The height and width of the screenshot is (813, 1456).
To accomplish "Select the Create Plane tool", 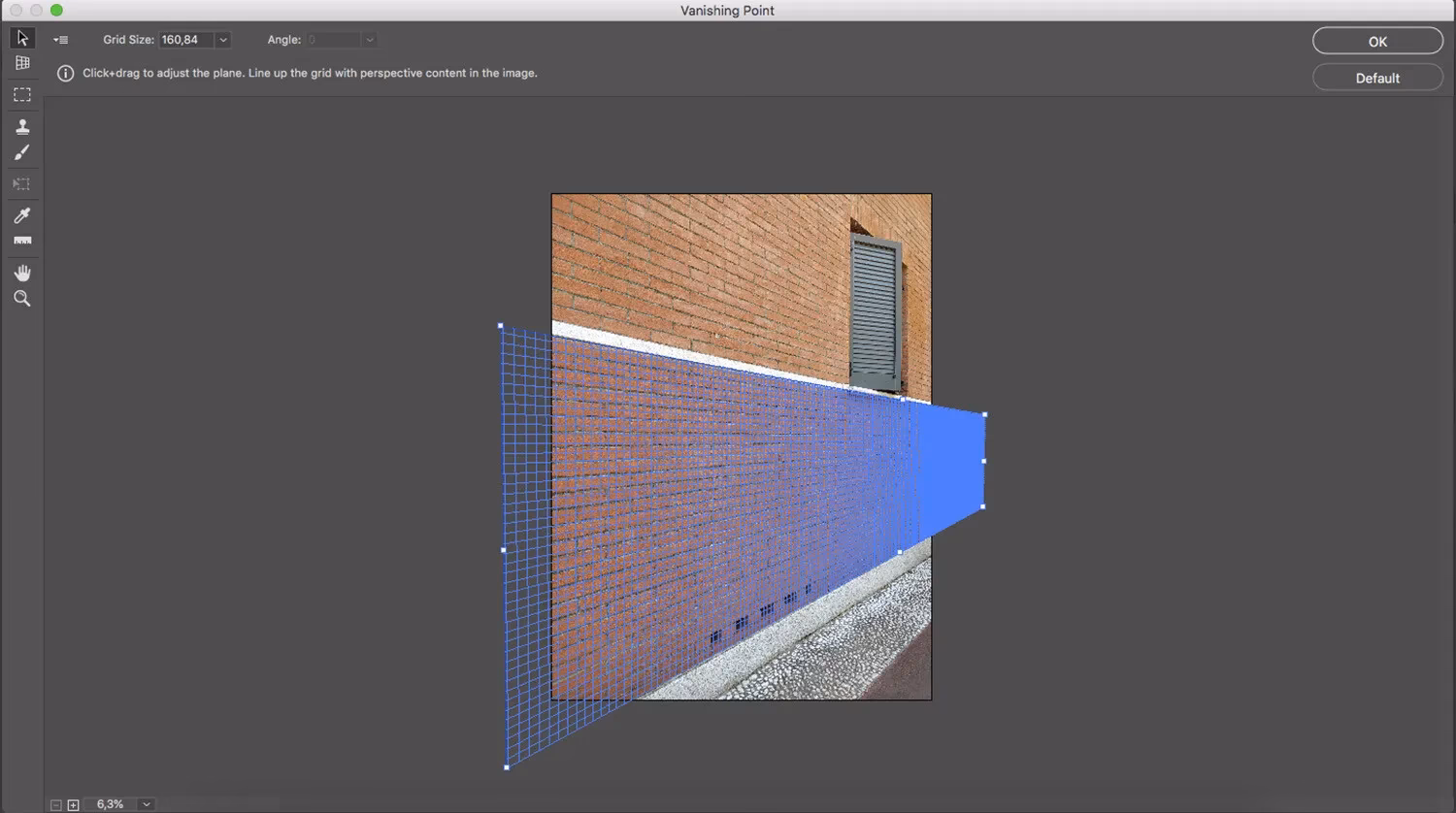I will (x=22, y=63).
